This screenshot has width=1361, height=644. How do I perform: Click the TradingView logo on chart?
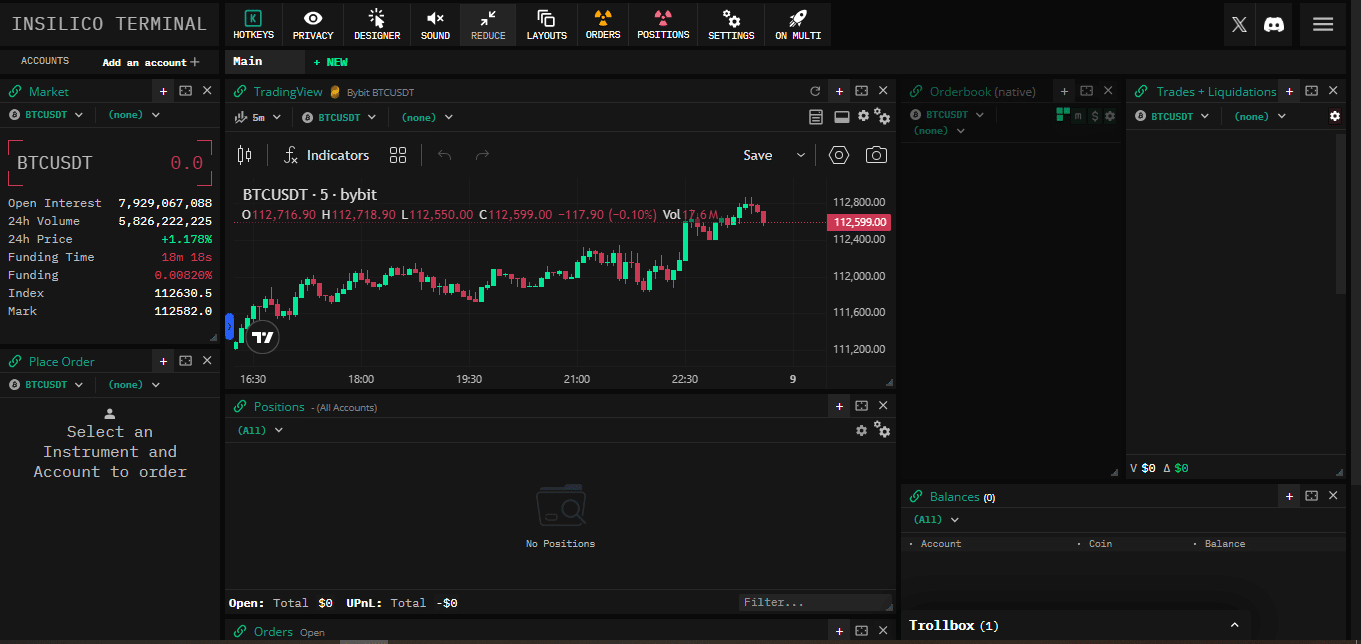[263, 337]
